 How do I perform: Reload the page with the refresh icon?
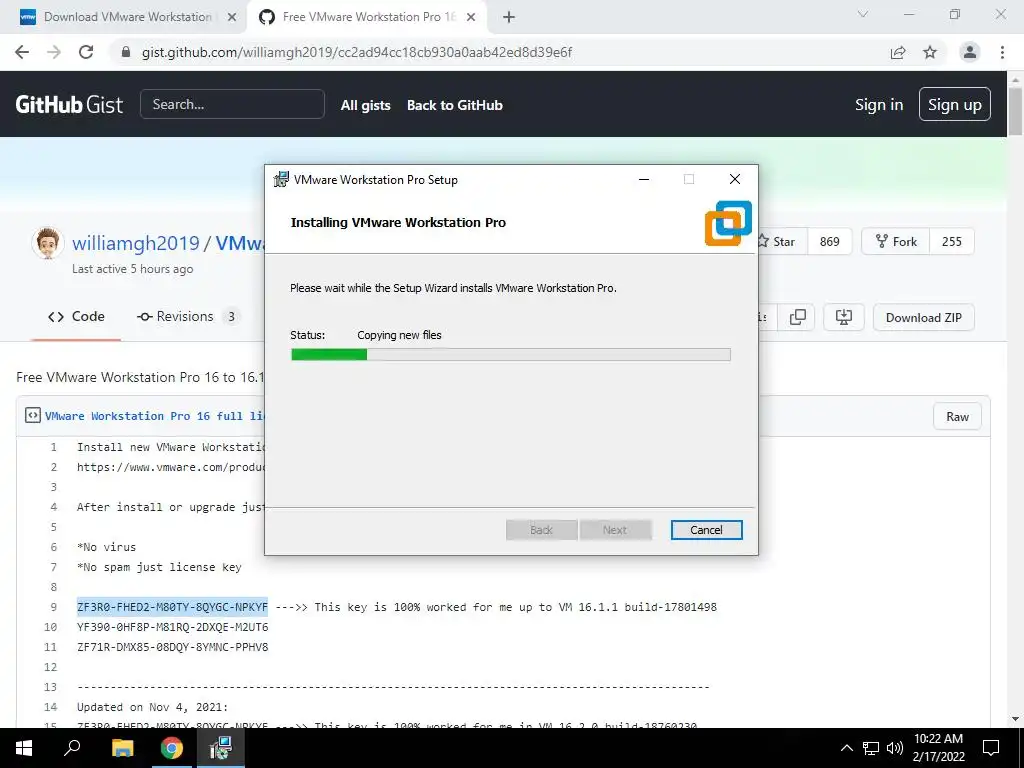[86, 52]
